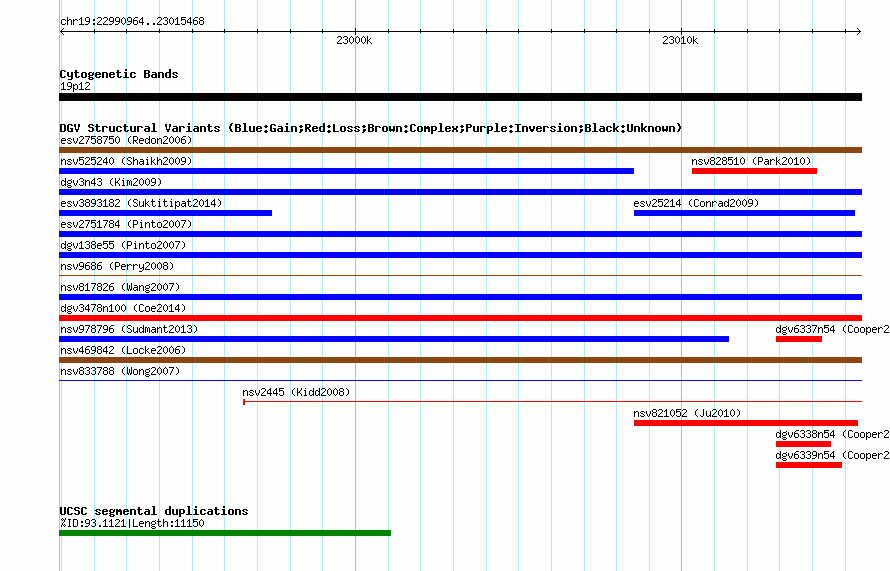
Task: Click the esv25214 (Conrad2009) label
Action: pos(696,203)
